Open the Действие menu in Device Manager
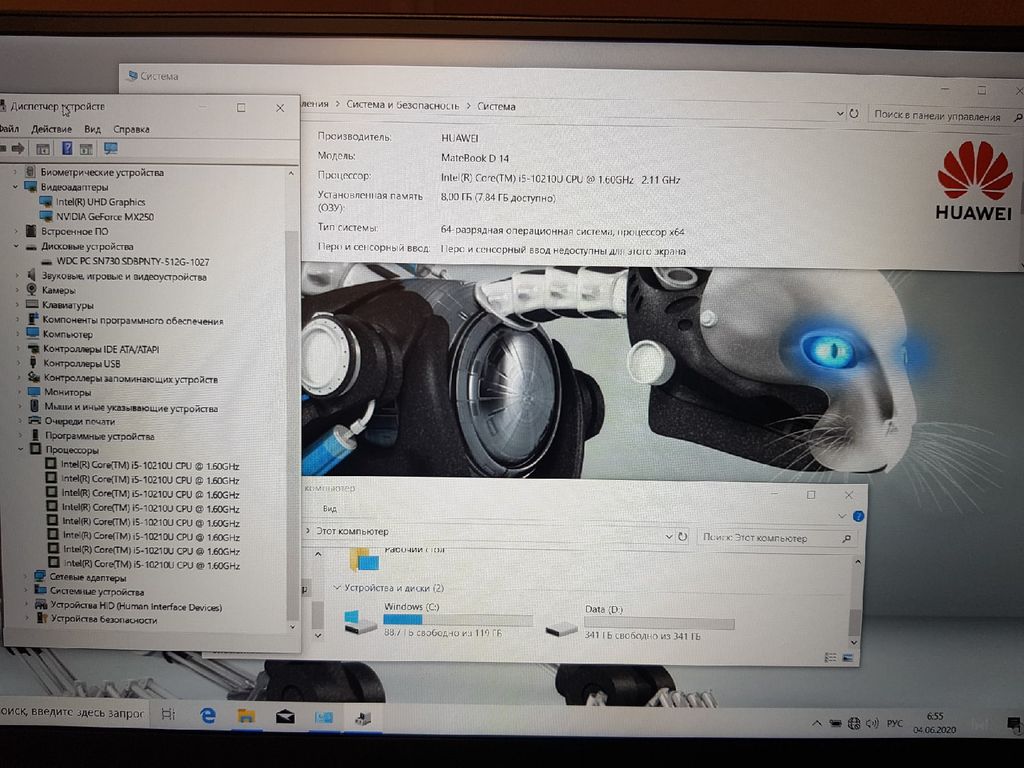Screen dimensions: 1024x768 [x=52, y=129]
